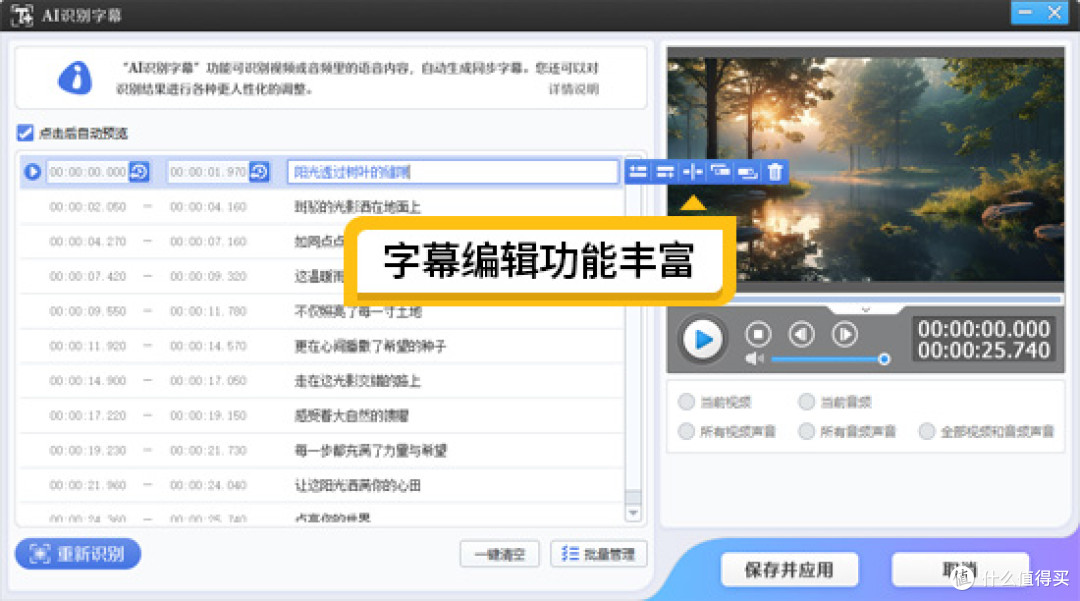
Task: Click the AI识别字幕 app logo icon
Action: point(21,14)
